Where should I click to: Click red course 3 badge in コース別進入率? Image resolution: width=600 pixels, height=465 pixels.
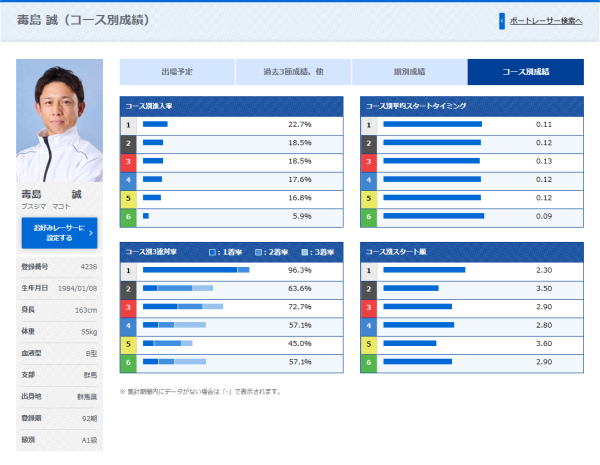coord(129,162)
